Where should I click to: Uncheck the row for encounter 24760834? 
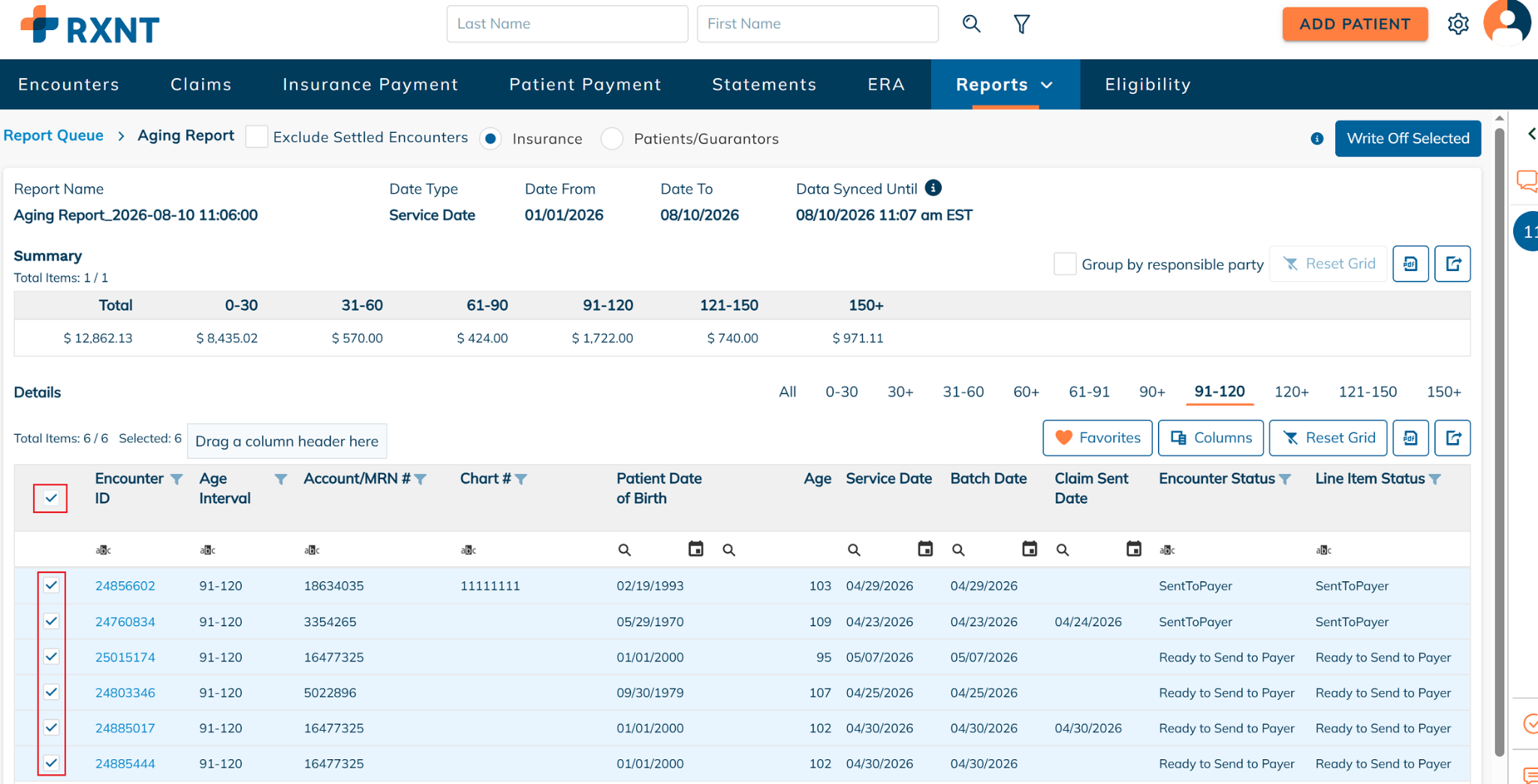point(51,621)
